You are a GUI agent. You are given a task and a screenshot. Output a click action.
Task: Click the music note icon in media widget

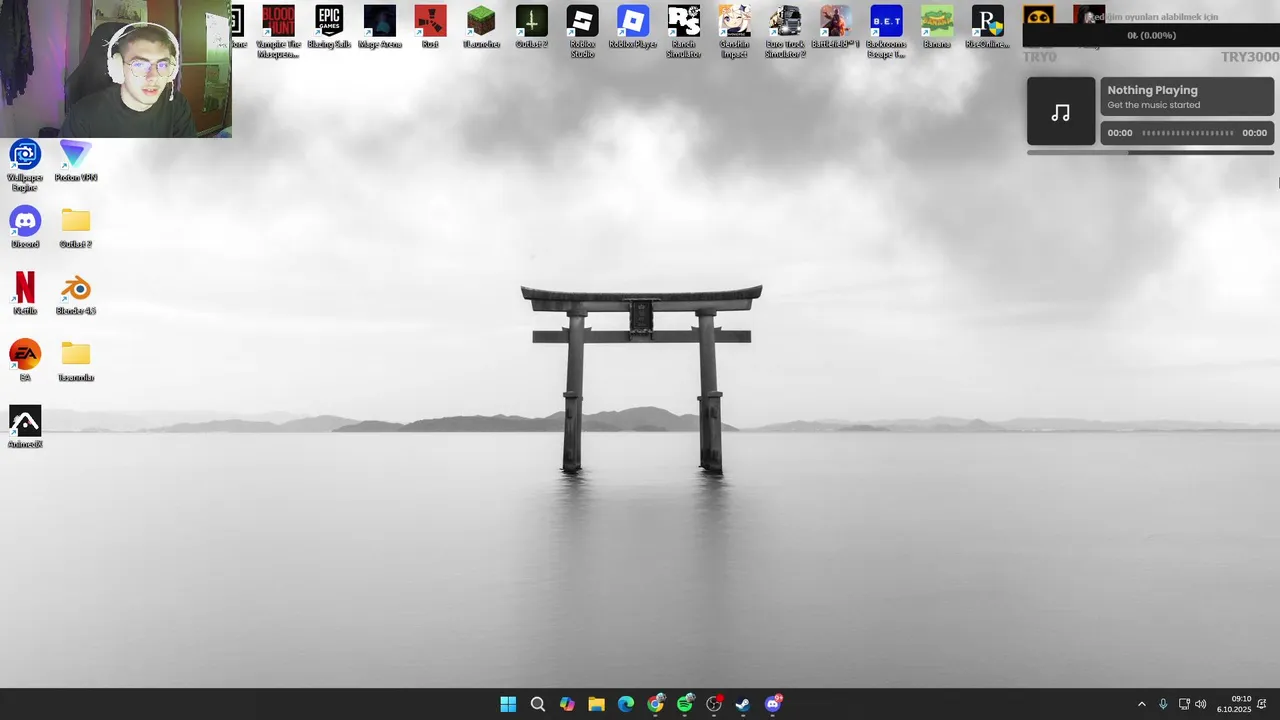point(1061,113)
